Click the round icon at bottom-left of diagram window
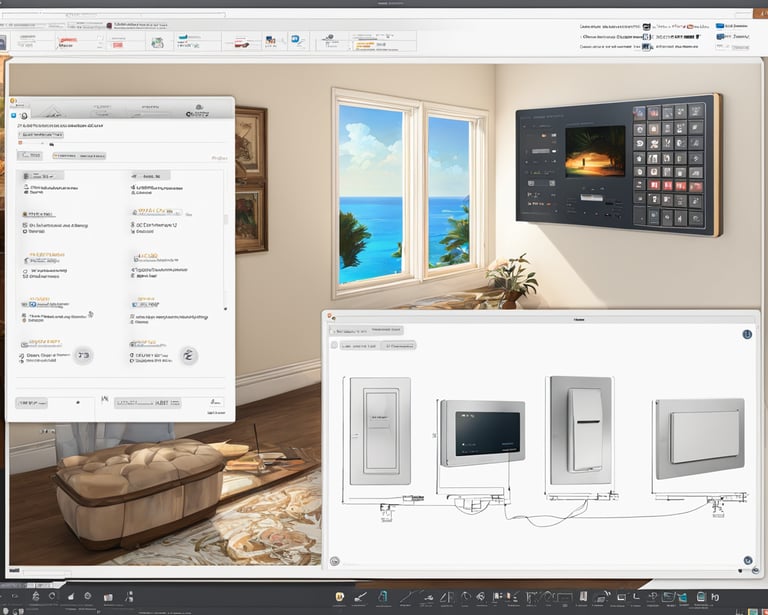The height and width of the screenshot is (615, 768). [334, 561]
